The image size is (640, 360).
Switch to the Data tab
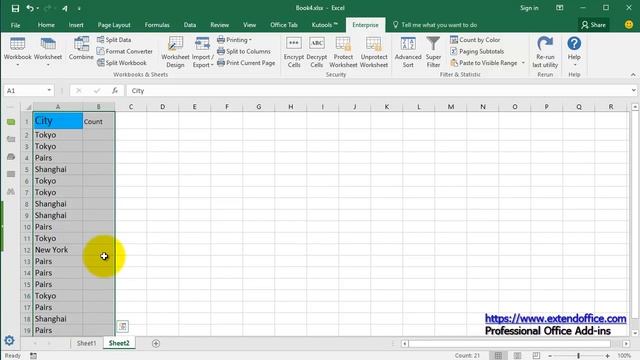190,25
